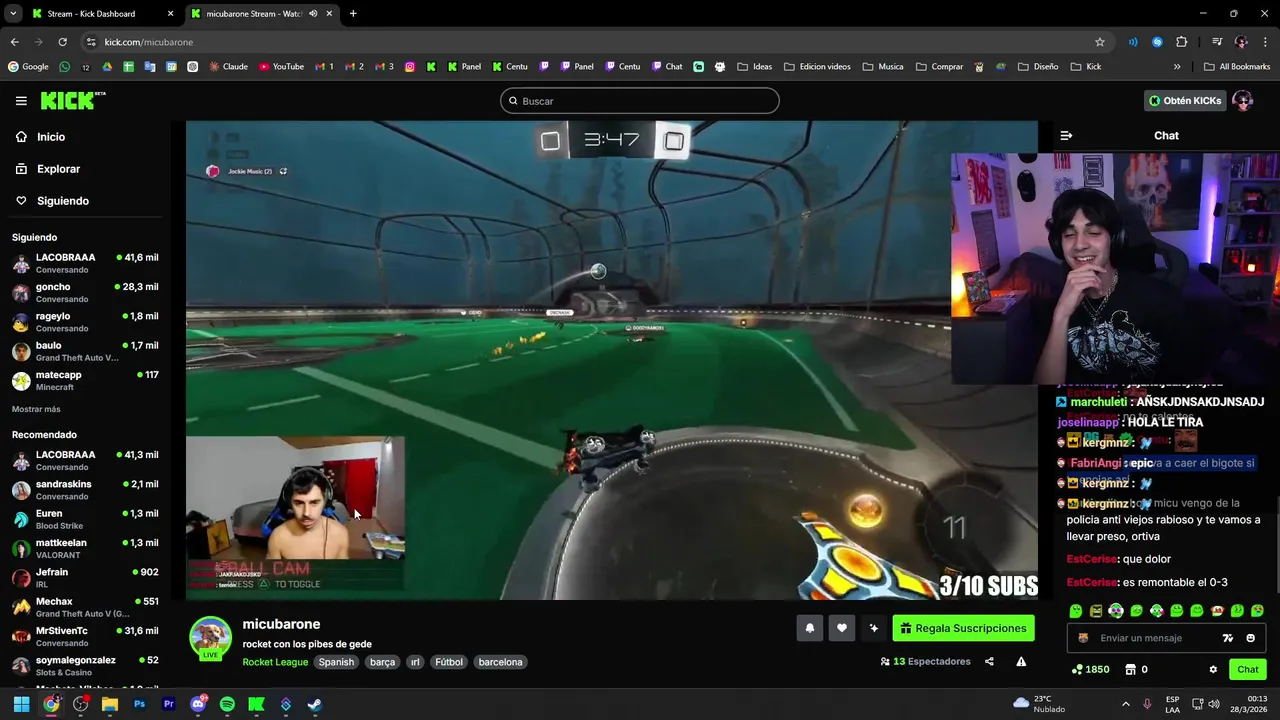Screen dimensions: 1280x720
Task: Open chat settings gear
Action: 1213,669
